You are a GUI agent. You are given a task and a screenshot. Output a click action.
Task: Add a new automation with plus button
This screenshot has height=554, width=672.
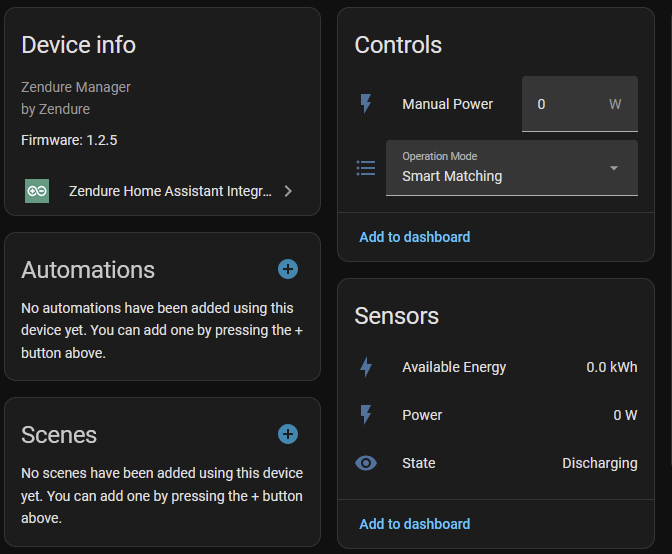pos(288,269)
